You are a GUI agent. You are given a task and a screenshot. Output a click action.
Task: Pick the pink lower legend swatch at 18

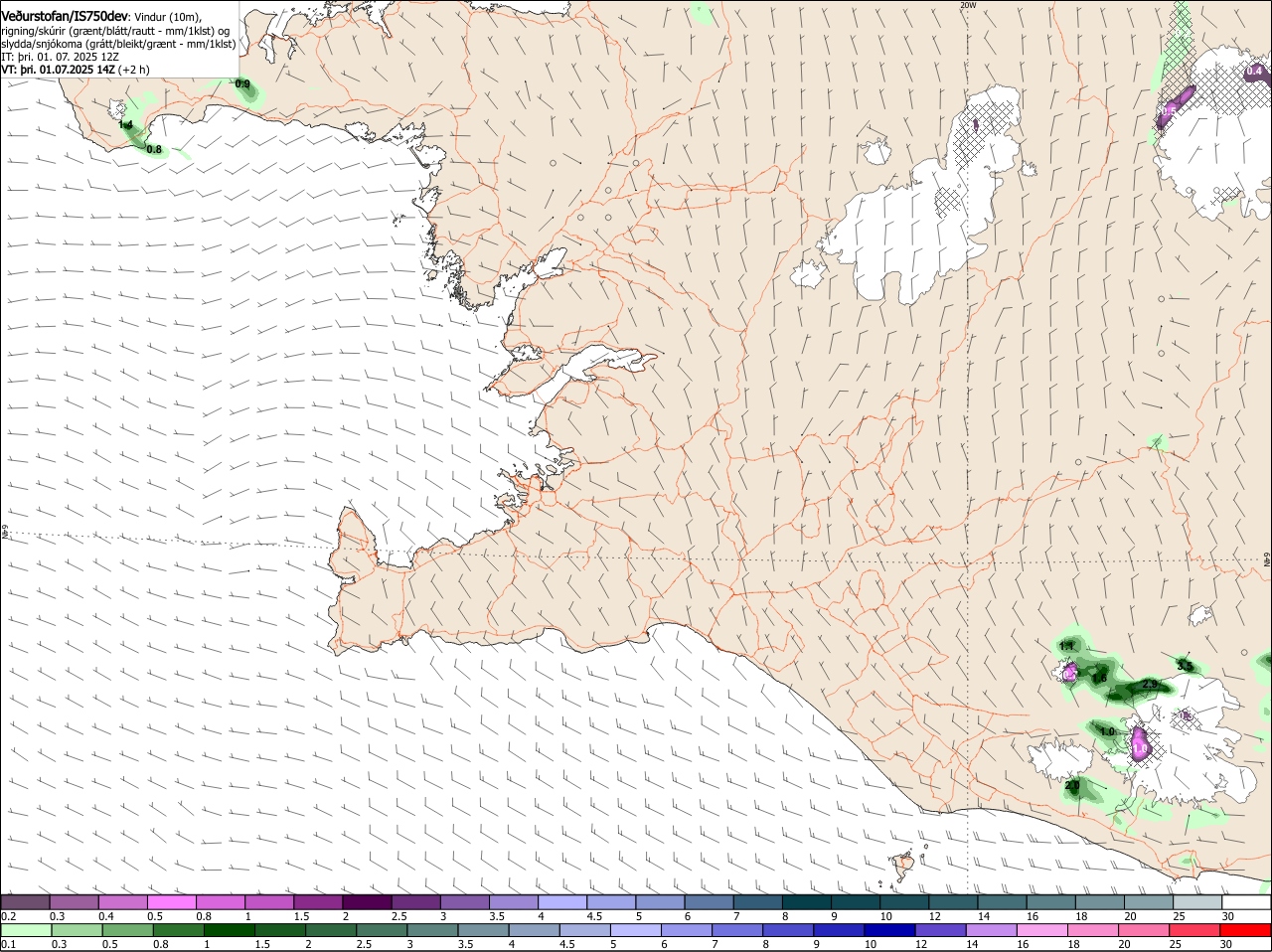click(1094, 930)
